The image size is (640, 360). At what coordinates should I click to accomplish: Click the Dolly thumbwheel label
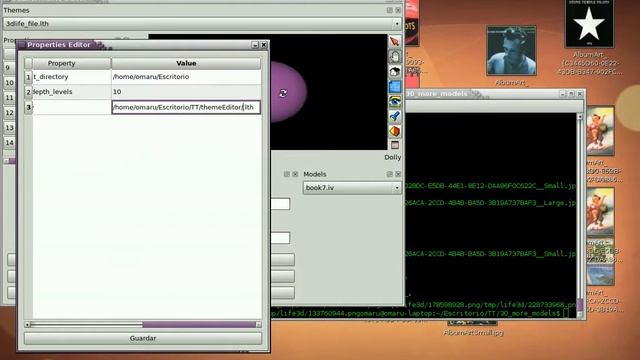pyautogui.click(x=392, y=157)
